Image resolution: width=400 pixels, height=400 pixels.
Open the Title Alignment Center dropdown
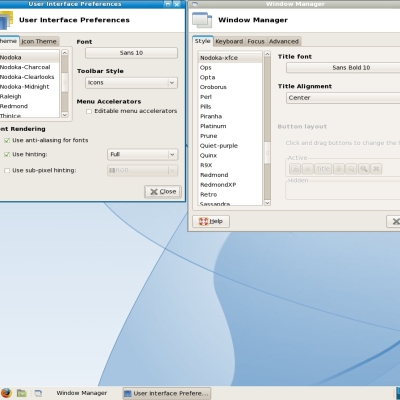coord(343,98)
